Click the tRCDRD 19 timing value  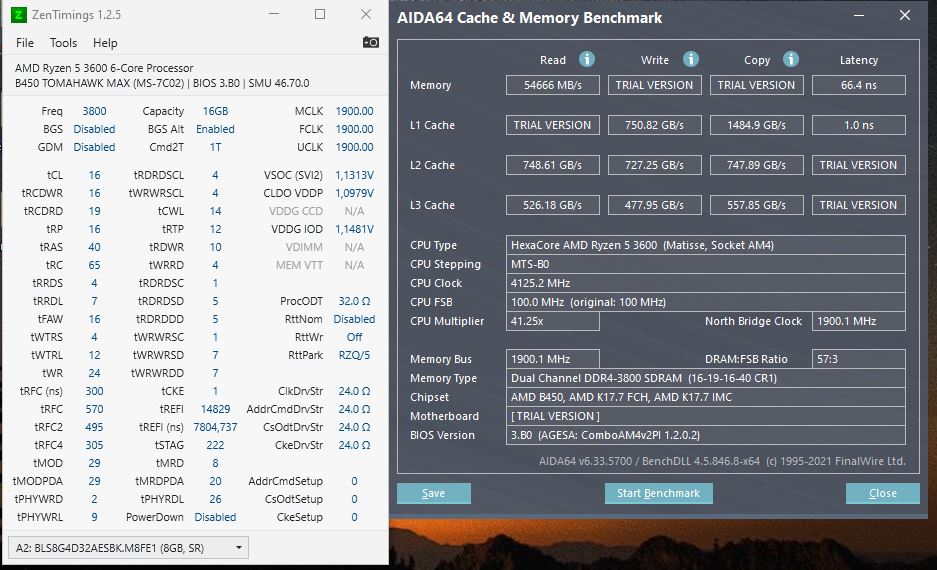click(x=94, y=211)
